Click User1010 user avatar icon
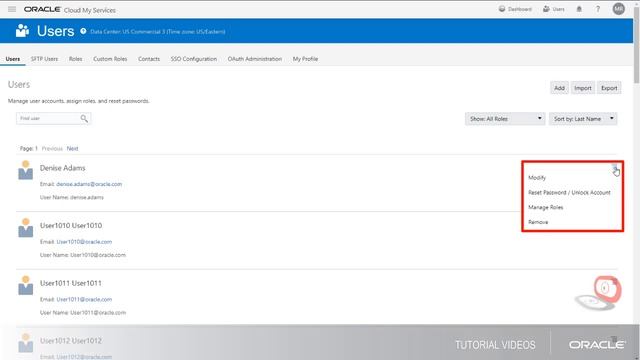The height and width of the screenshot is (360, 640). click(x=25, y=227)
